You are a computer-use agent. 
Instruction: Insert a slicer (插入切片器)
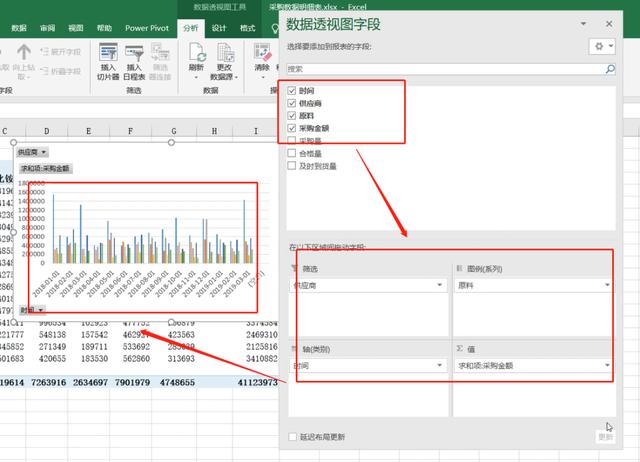pos(108,61)
